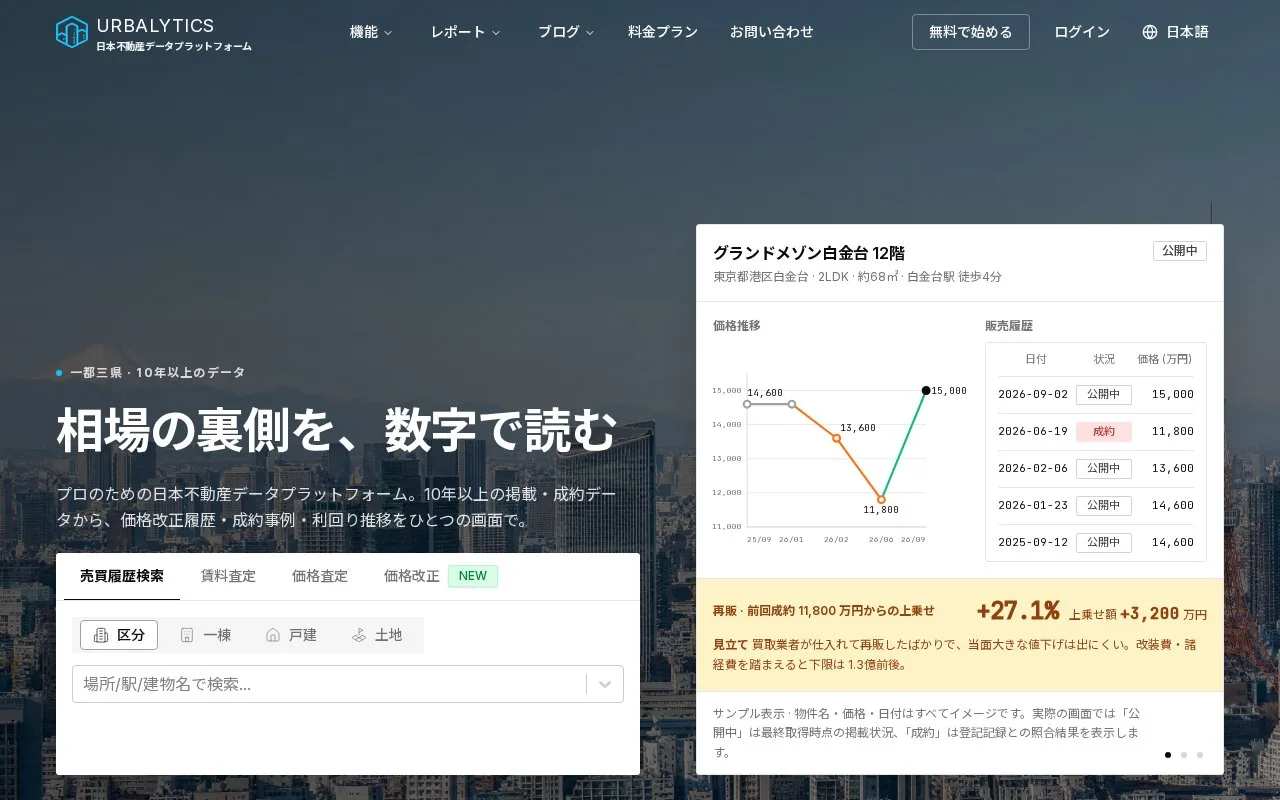The width and height of the screenshot is (1280, 800).
Task: Switch to the 賃料査定 tab
Action: pyautogui.click(x=228, y=576)
